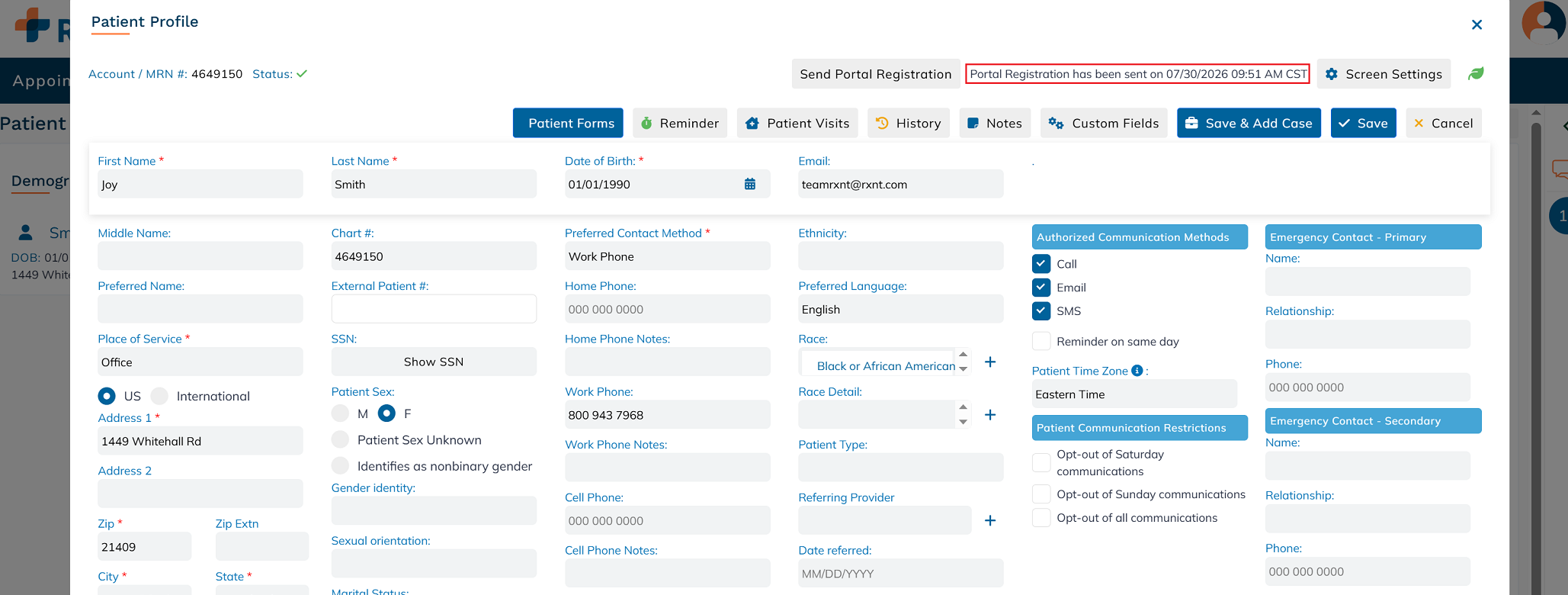Click the Work Phone field
Image resolution: width=1568 pixels, height=595 pixels.
click(x=667, y=414)
